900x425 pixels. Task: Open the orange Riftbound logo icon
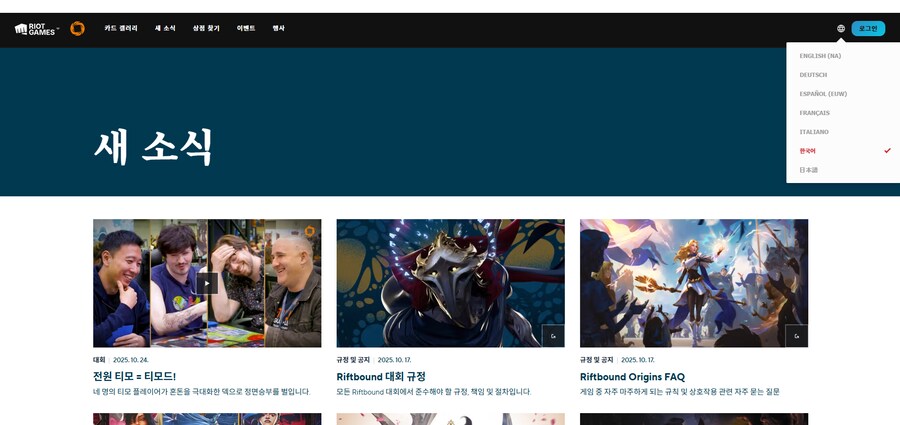click(77, 29)
